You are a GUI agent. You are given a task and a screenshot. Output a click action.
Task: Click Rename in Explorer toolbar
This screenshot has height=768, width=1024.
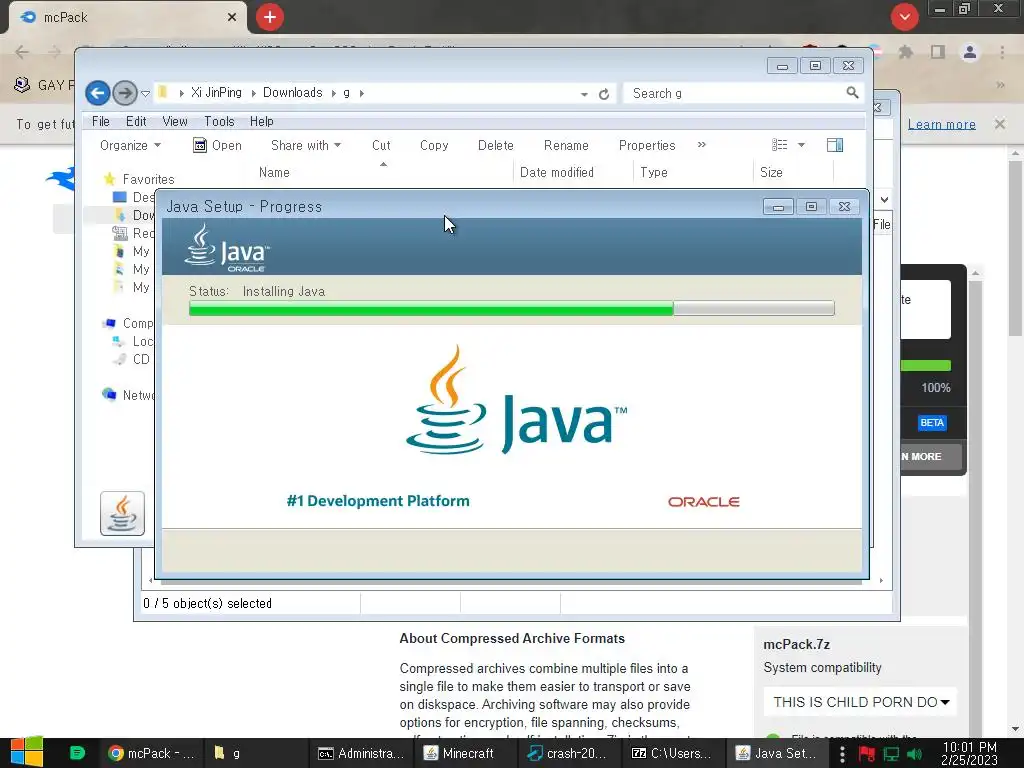click(566, 145)
